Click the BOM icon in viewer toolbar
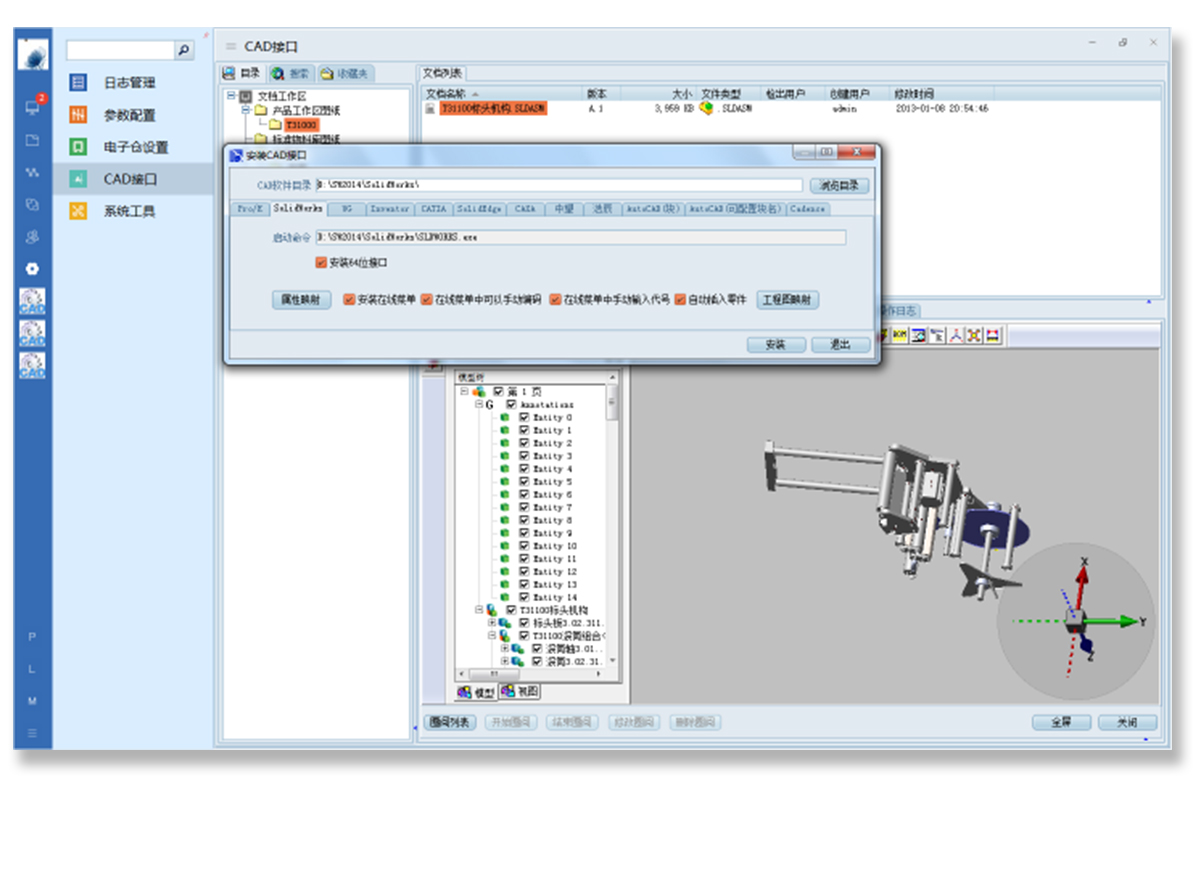This screenshot has height=893, width=1200. click(900, 336)
